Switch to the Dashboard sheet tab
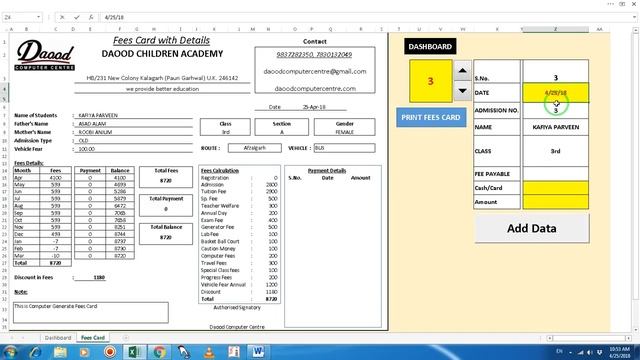640x360 pixels. point(58,338)
